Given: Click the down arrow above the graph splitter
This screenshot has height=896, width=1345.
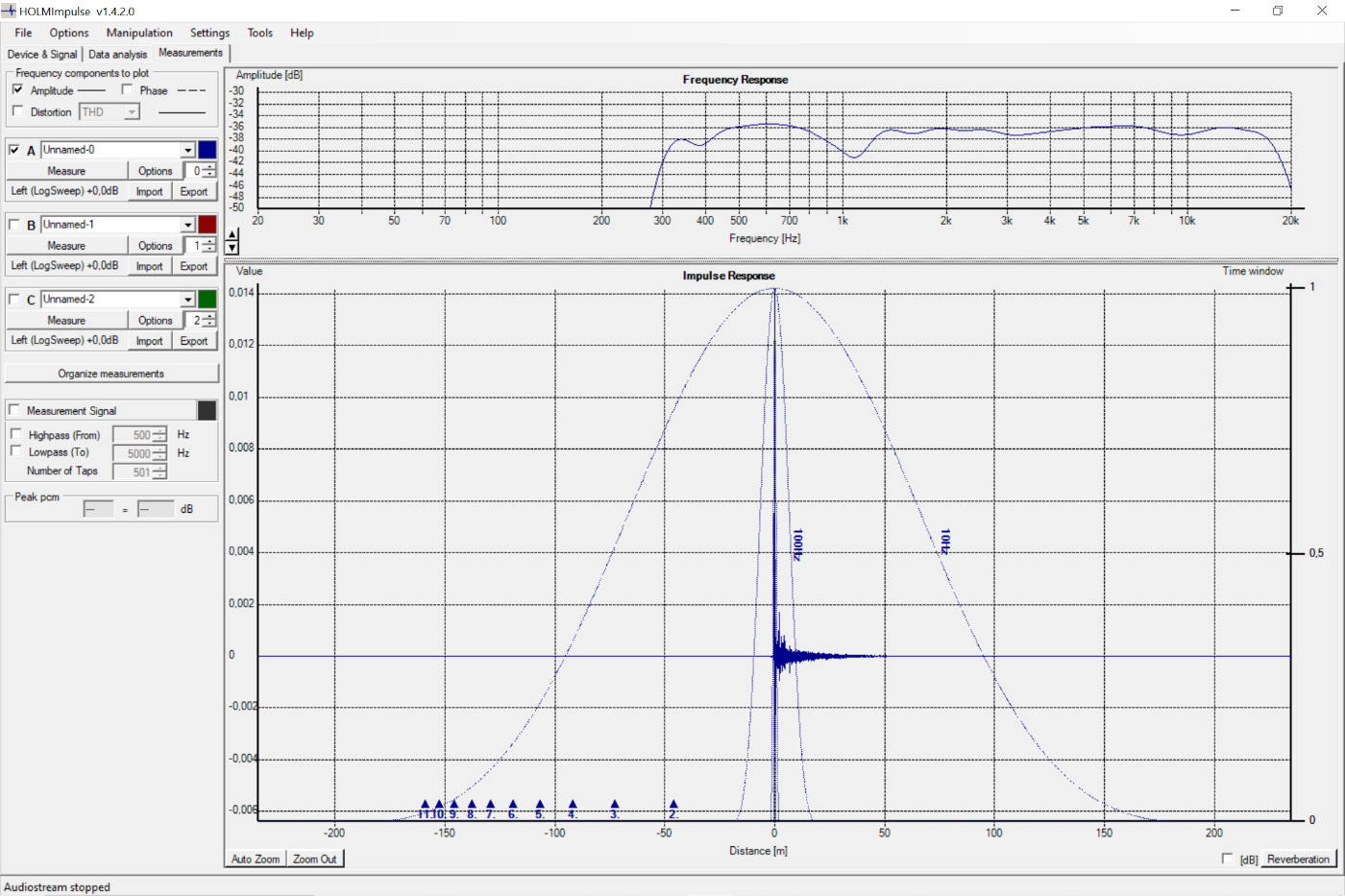Looking at the screenshot, I should [232, 248].
